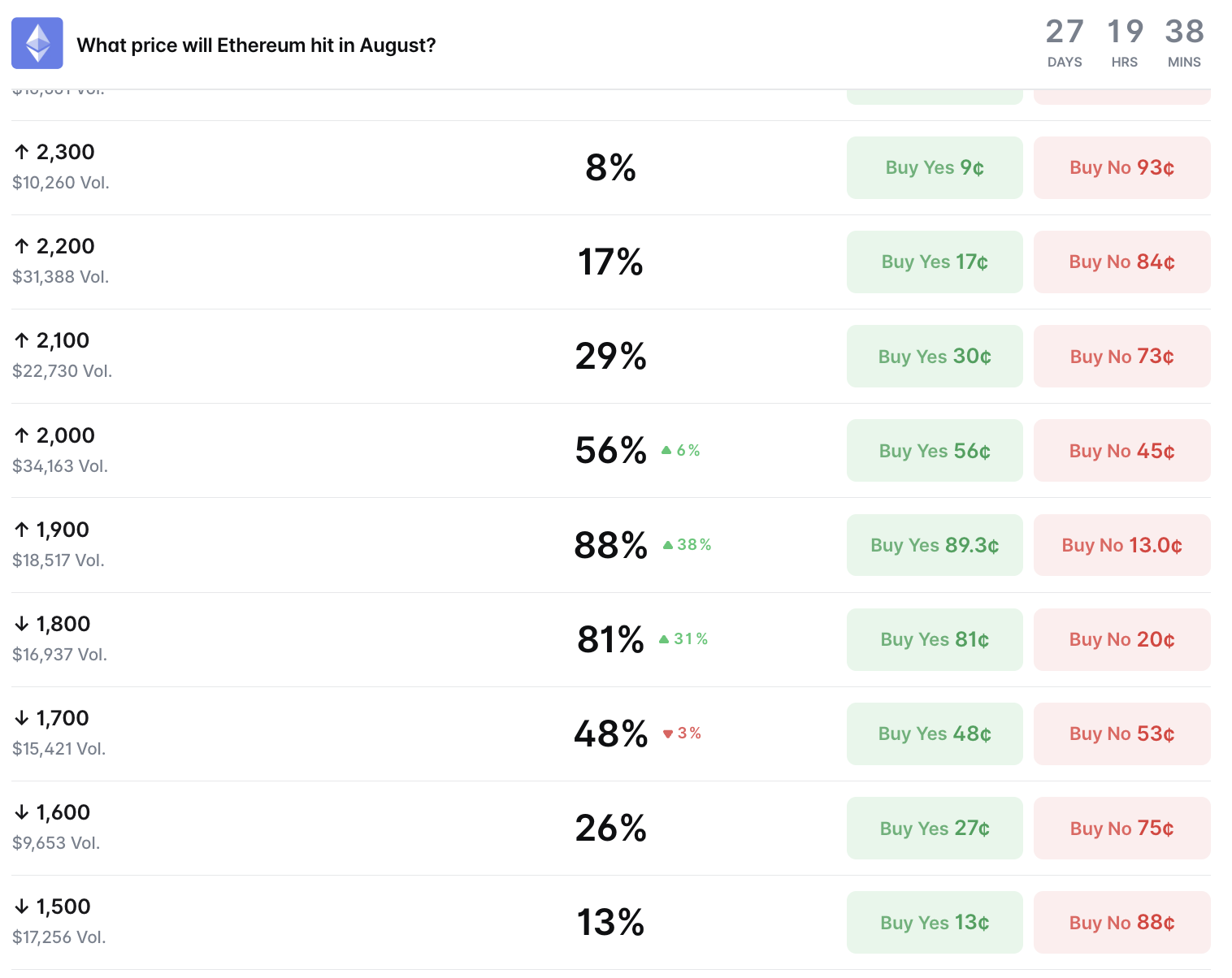Buy No at 45¢ for 2,000
Screen dimensions: 1232x978
1122,450
